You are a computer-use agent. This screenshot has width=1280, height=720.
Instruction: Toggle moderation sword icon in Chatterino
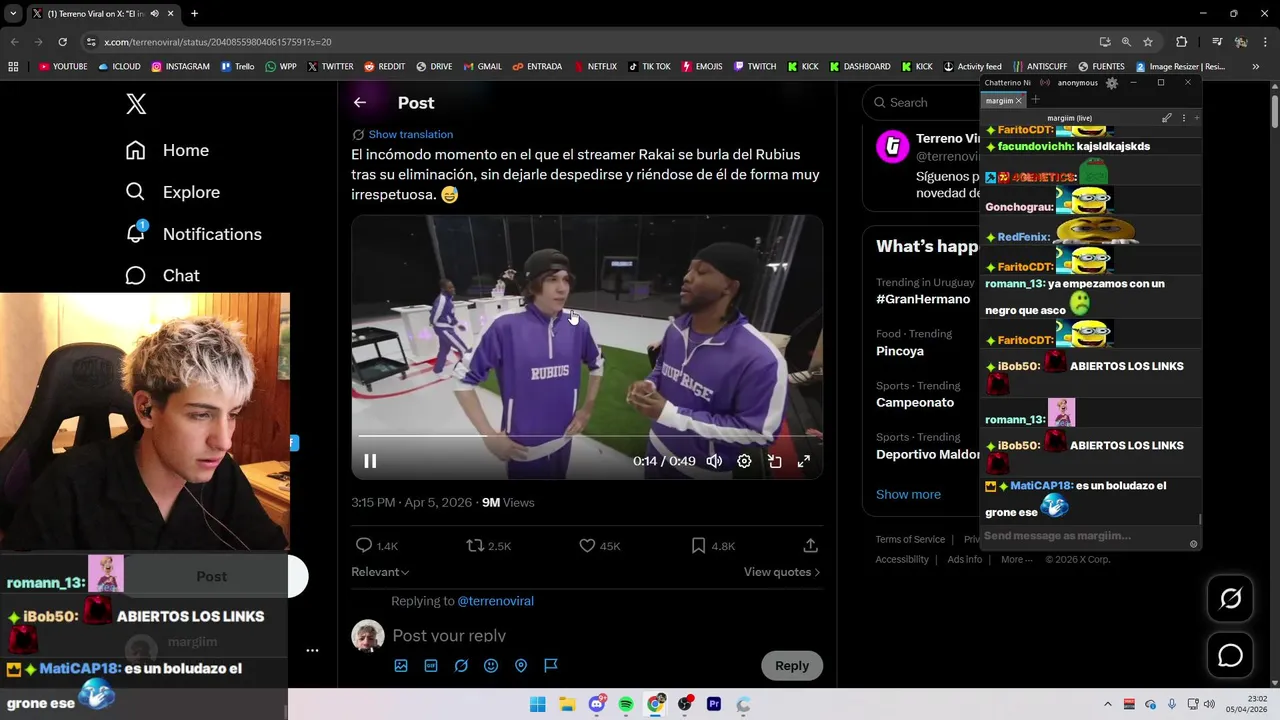[1167, 118]
